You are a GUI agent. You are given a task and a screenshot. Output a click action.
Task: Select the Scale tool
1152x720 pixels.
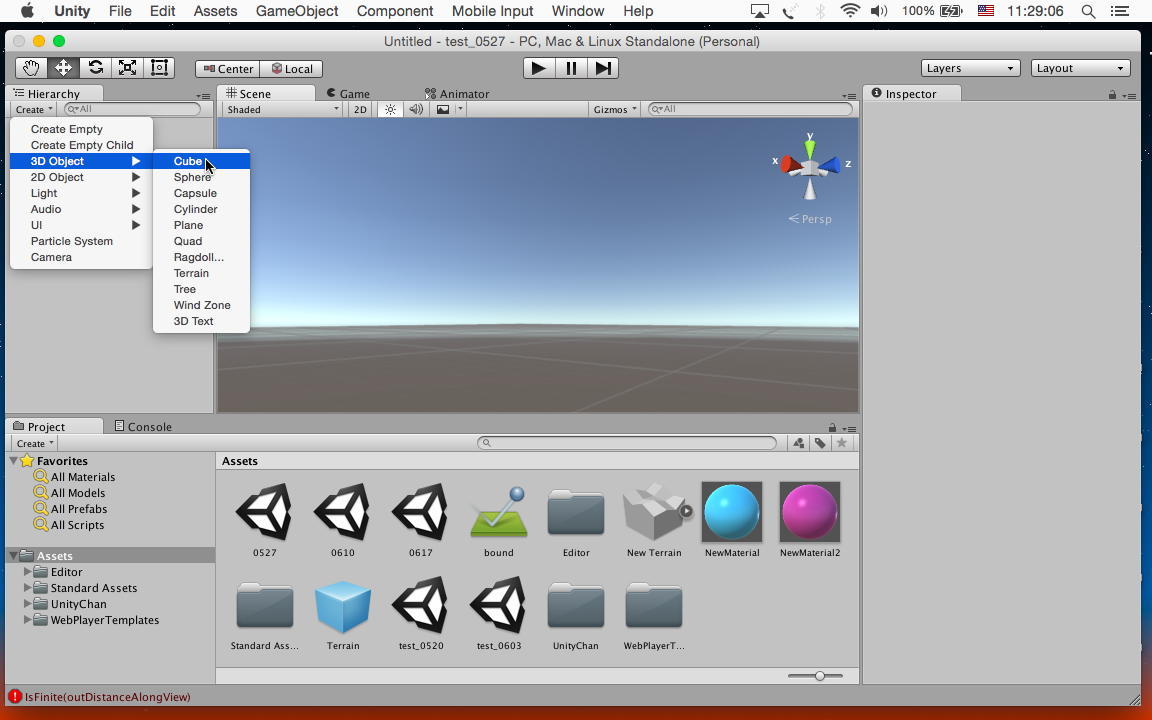(x=127, y=68)
